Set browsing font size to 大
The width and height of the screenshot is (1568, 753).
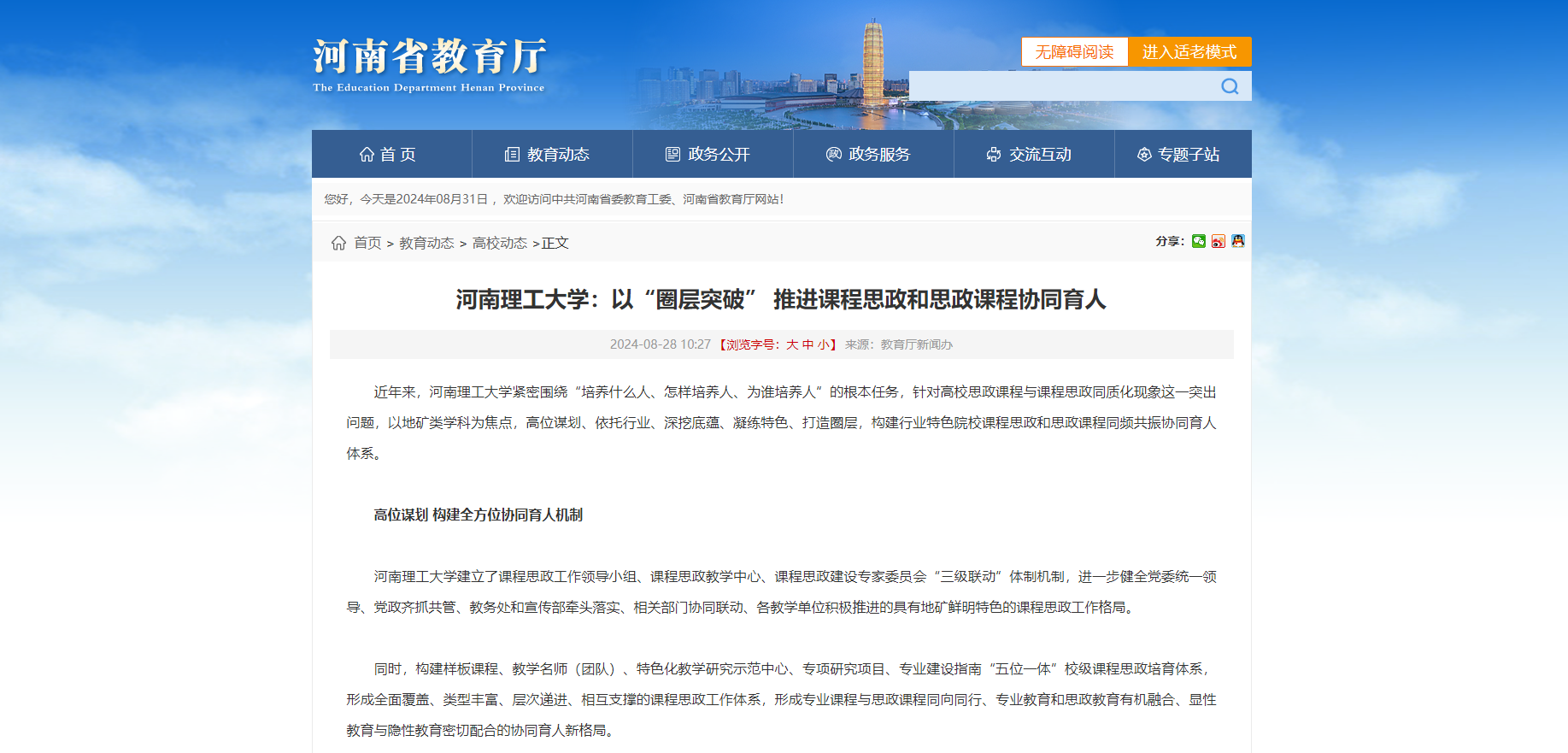(x=792, y=344)
